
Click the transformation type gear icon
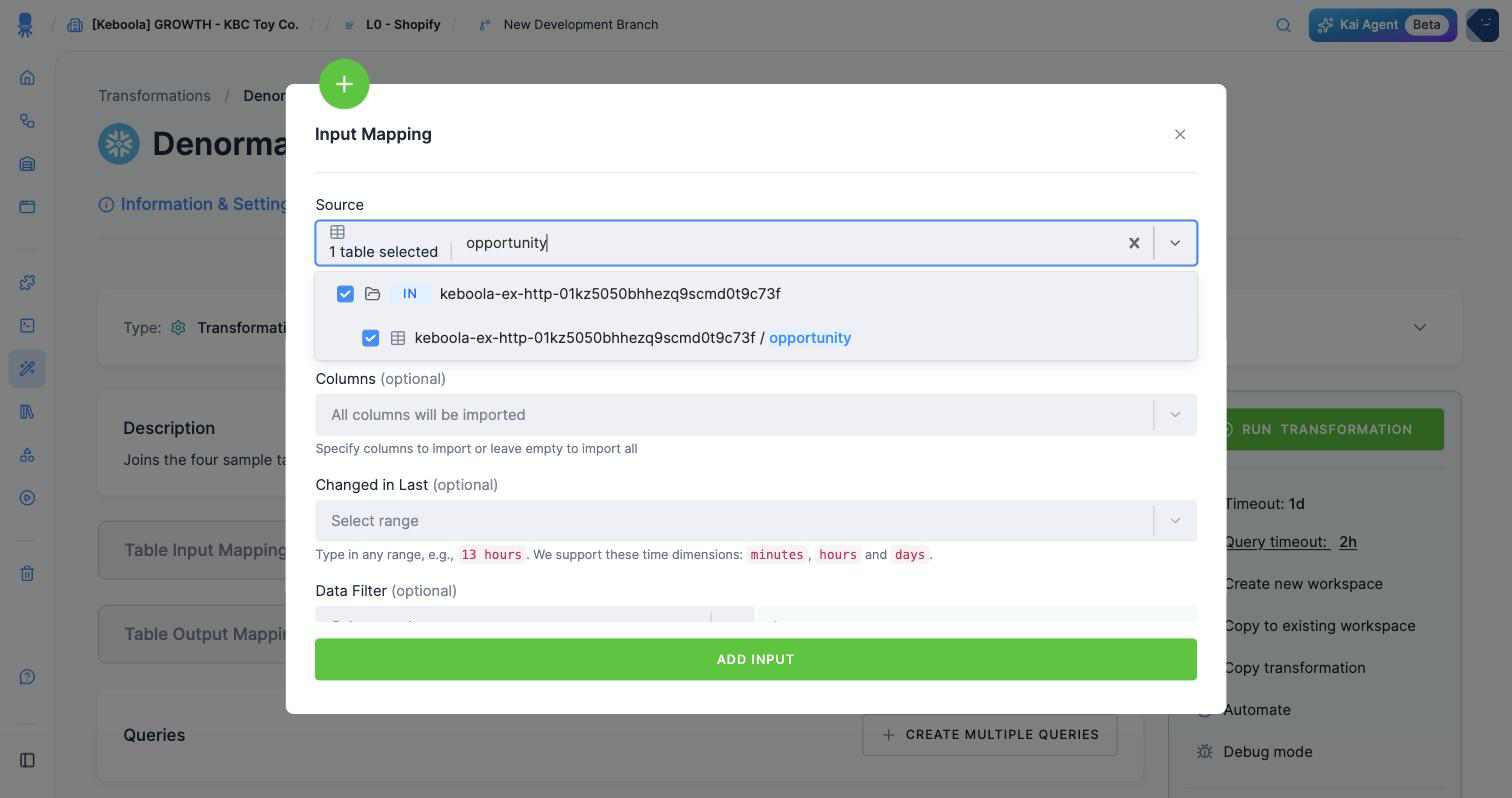pos(178,328)
